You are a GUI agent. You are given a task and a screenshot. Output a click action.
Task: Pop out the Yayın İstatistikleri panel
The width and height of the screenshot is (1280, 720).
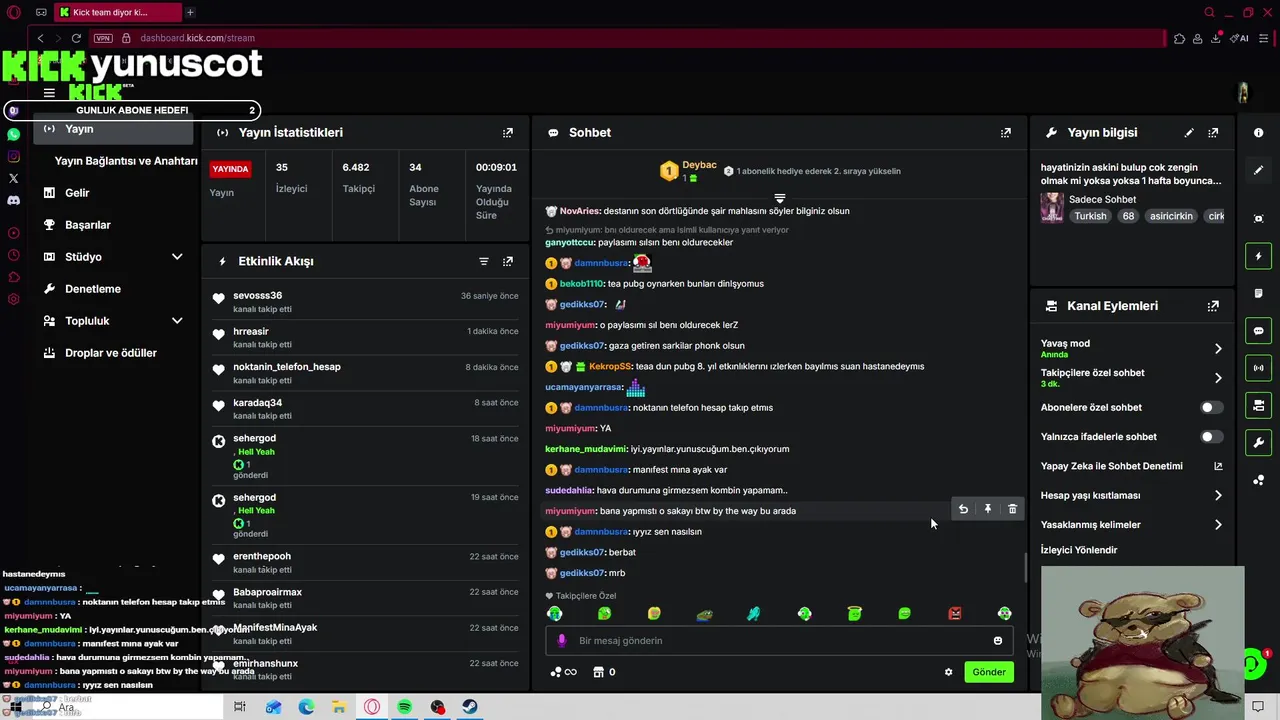(x=508, y=132)
